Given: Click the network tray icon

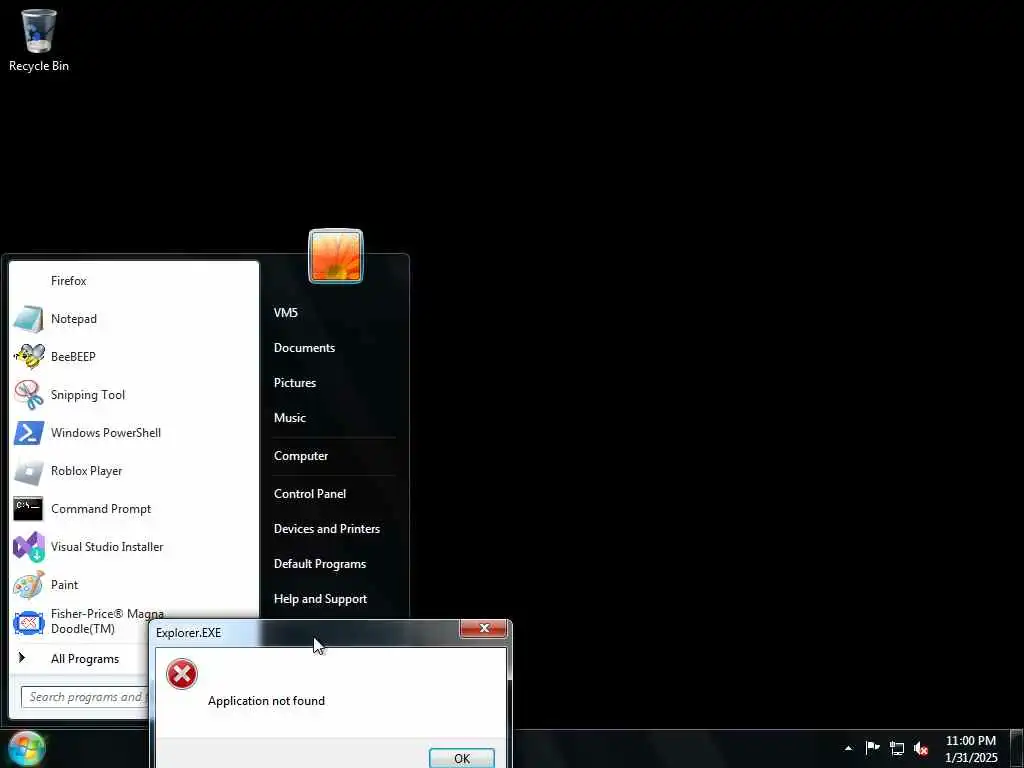Looking at the screenshot, I should click(897, 749).
